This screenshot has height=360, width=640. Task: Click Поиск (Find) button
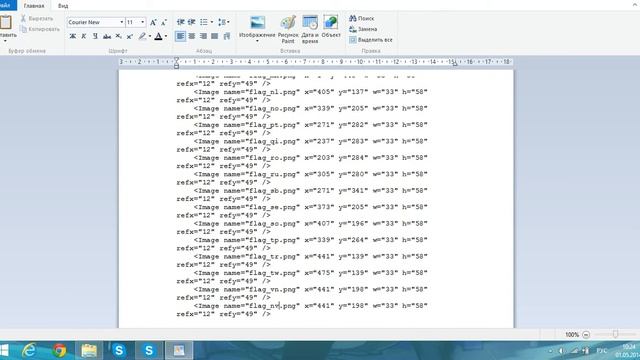(x=362, y=18)
